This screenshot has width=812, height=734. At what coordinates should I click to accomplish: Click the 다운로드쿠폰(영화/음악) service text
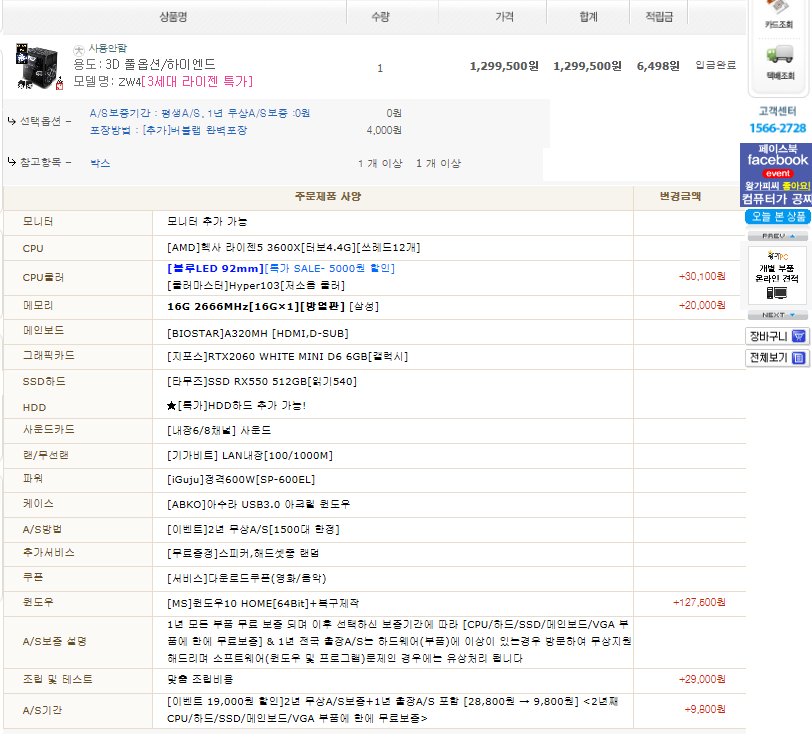(x=246, y=578)
